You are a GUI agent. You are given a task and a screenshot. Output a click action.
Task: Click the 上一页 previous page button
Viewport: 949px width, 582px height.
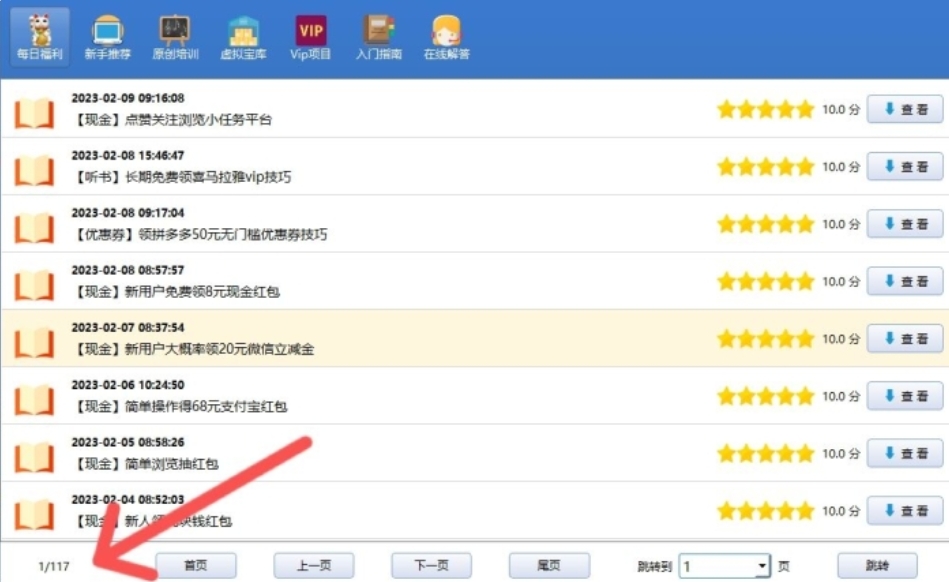313,565
